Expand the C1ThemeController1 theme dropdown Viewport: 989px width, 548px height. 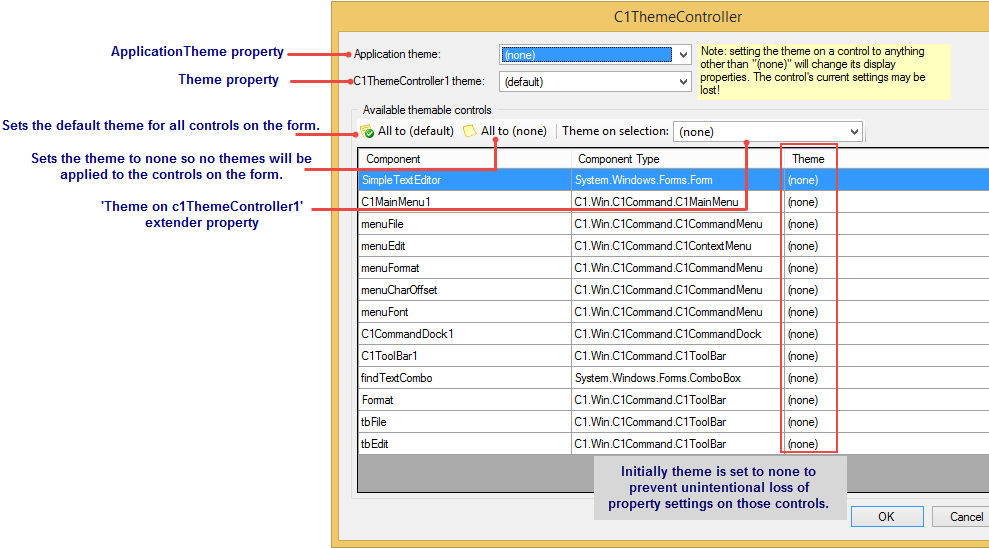(x=595, y=82)
